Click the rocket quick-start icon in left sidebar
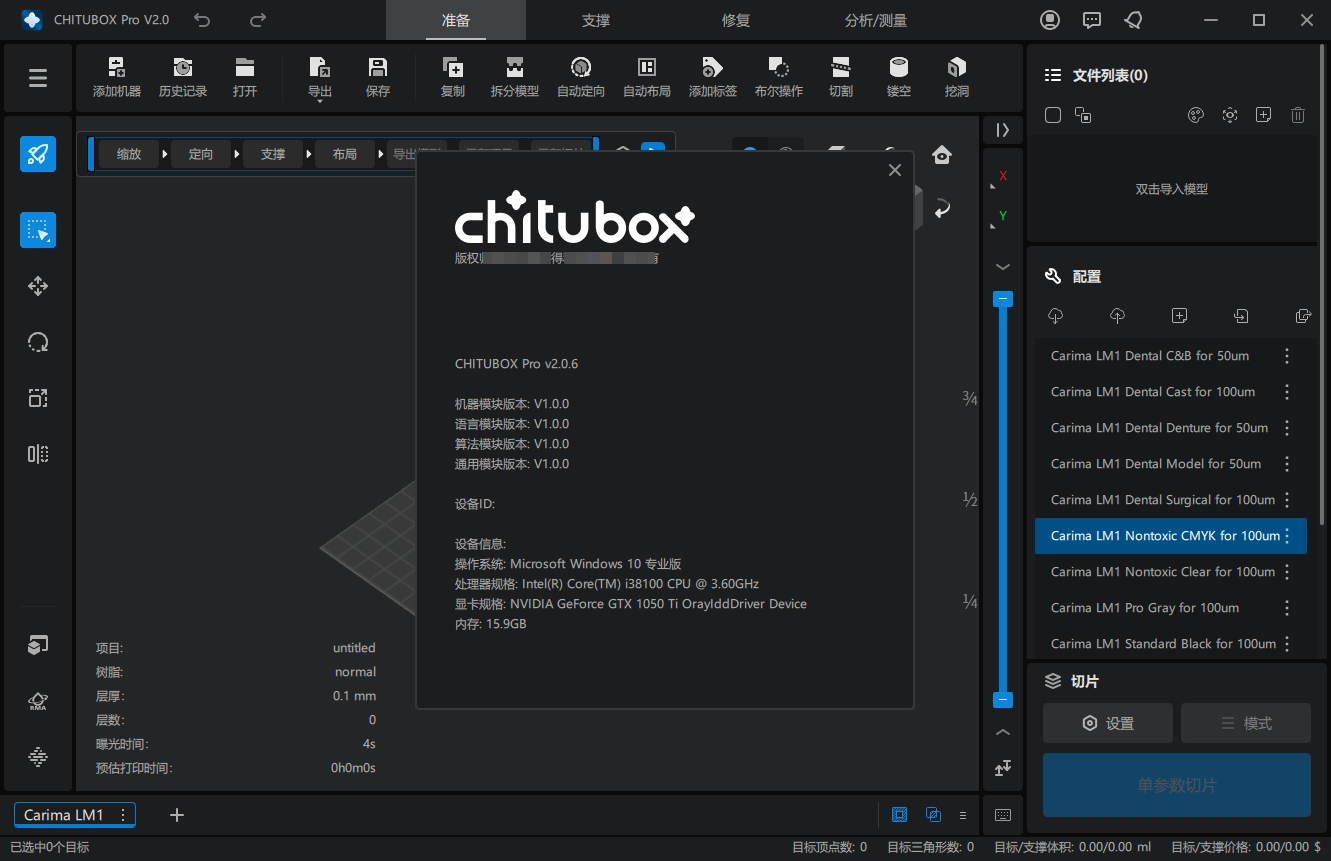 point(38,154)
